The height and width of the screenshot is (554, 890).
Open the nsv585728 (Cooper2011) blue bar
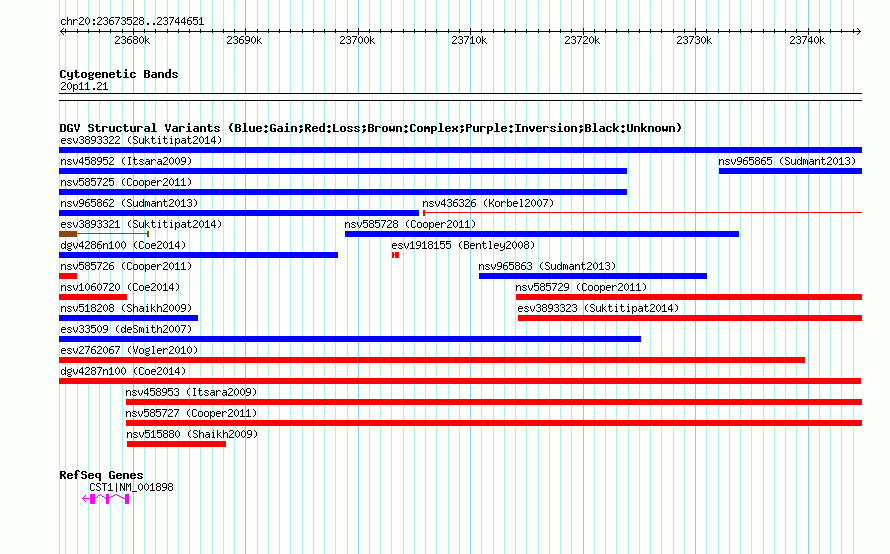[x=541, y=234]
